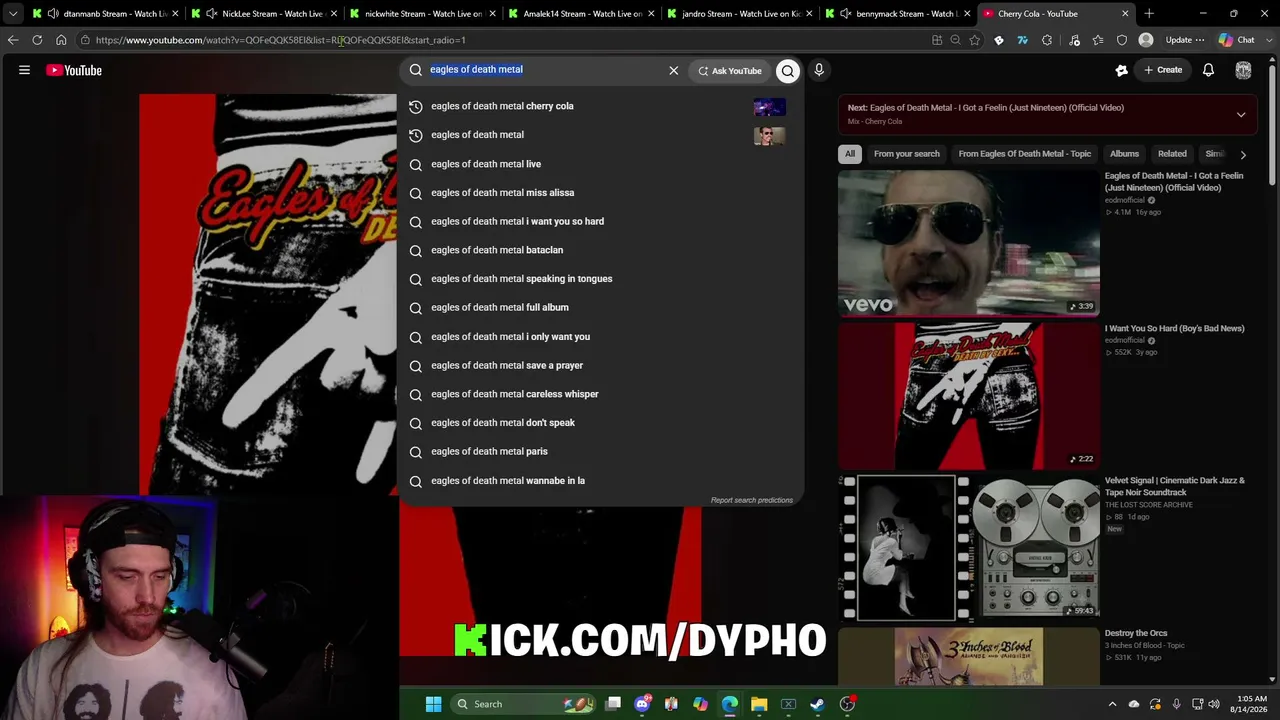Viewport: 1280px width, 720px height.
Task: Open 'I Want You So Hard' video thumbnail
Action: tap(969, 396)
